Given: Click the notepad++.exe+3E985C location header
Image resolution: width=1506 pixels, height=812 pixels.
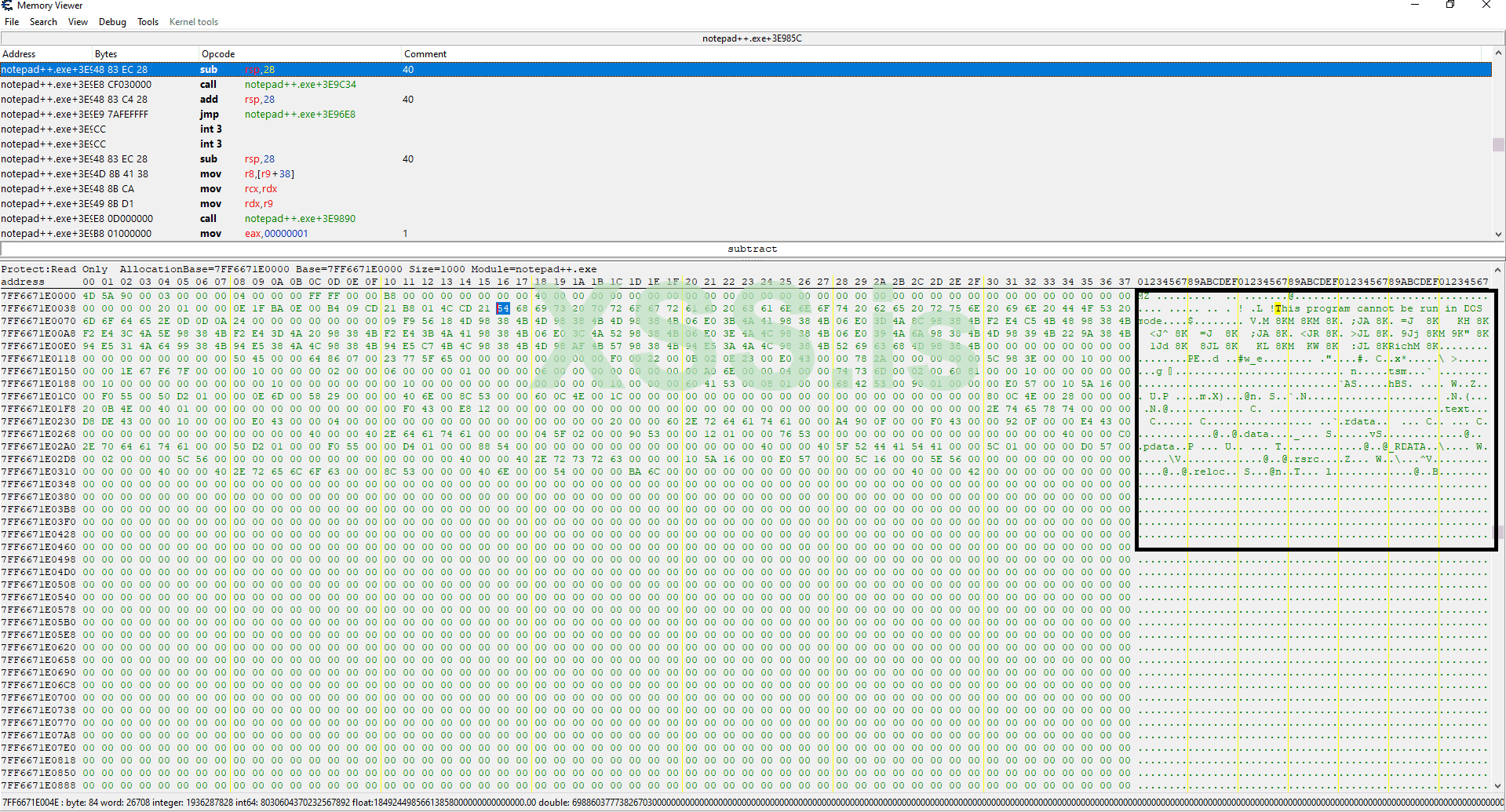Looking at the screenshot, I should [x=752, y=38].
